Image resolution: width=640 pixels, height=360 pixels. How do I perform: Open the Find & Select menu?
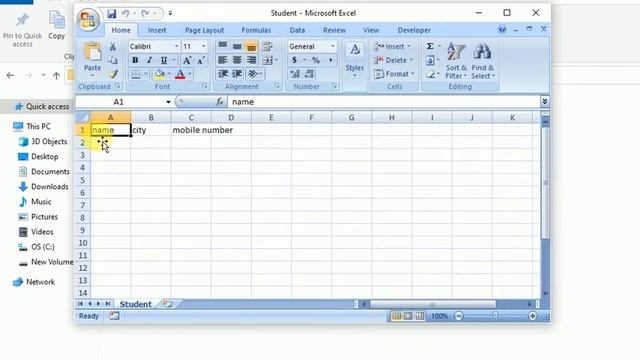point(482,61)
